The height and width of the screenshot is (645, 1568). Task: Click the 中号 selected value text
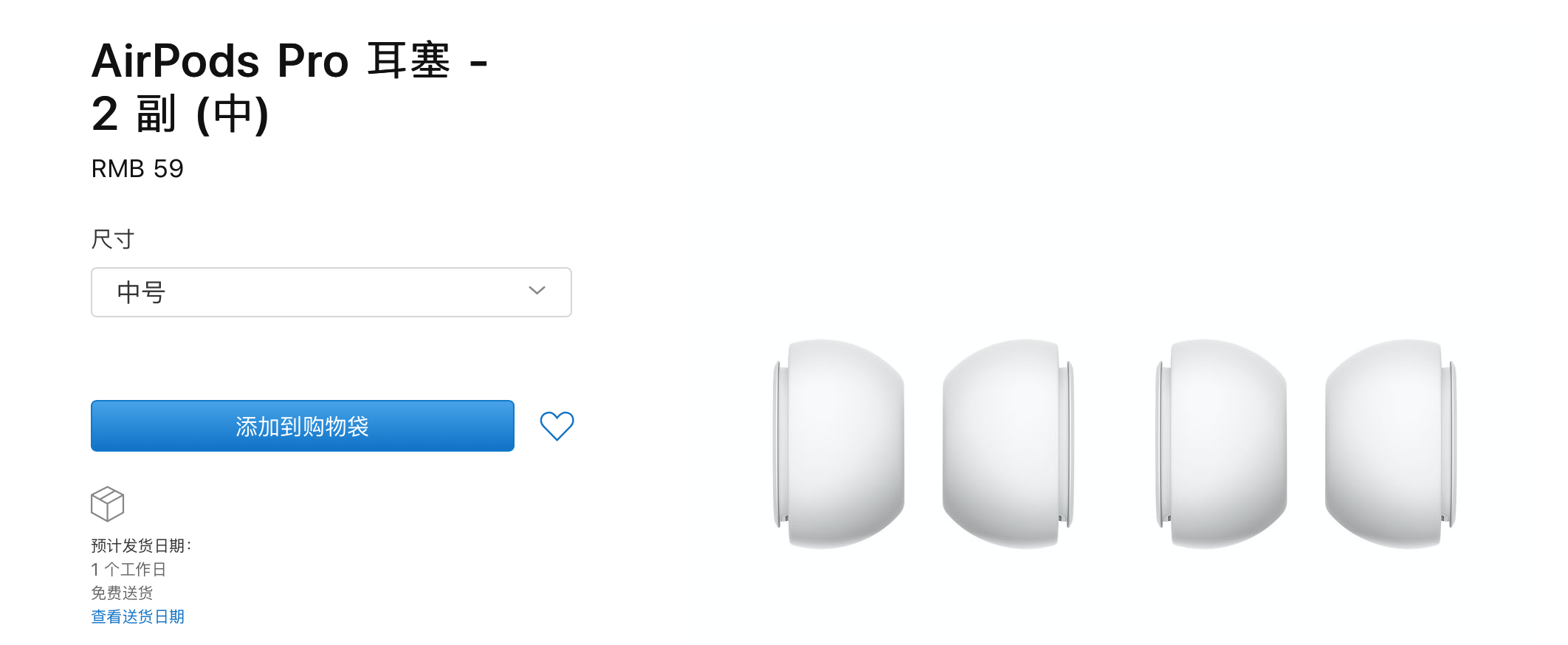[x=141, y=292]
